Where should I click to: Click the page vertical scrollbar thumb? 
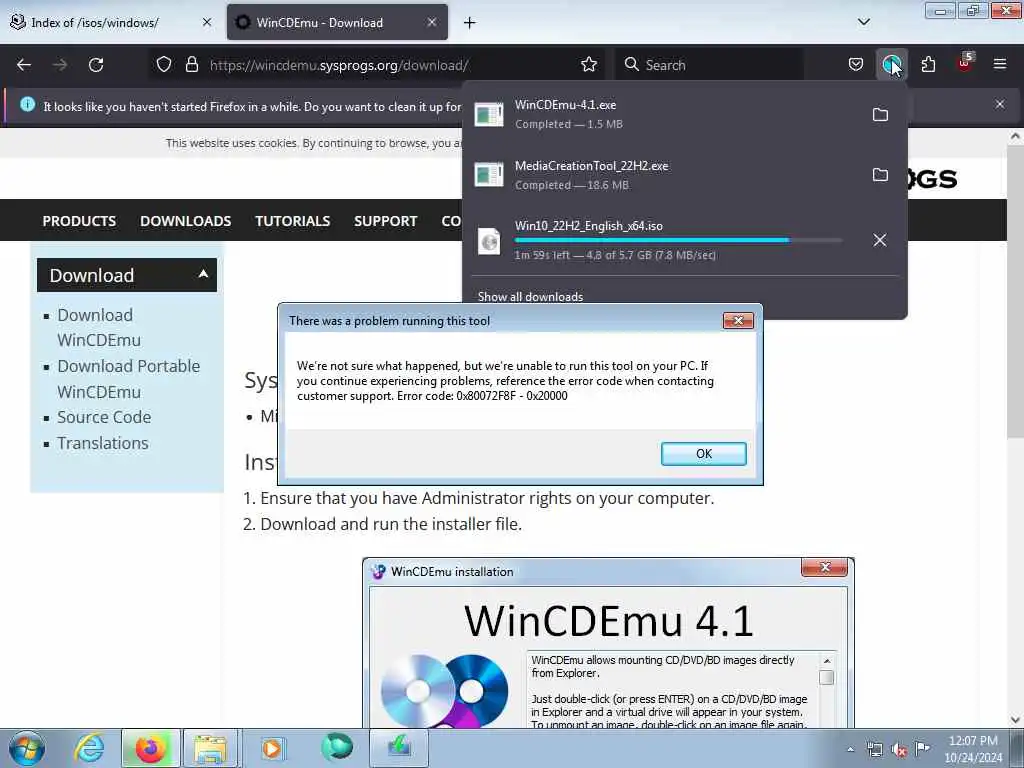[1014, 291]
